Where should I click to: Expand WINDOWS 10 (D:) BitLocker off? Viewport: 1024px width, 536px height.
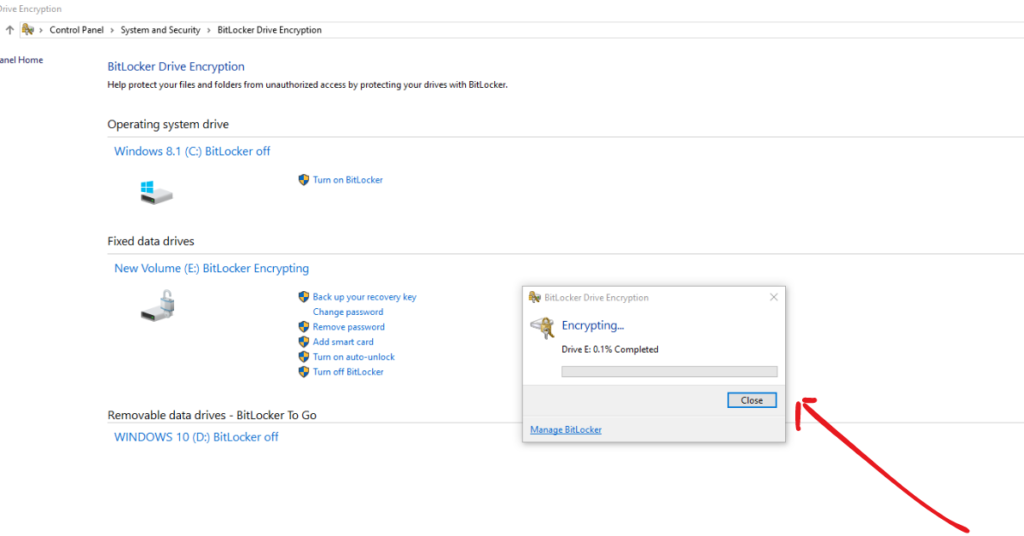point(196,437)
